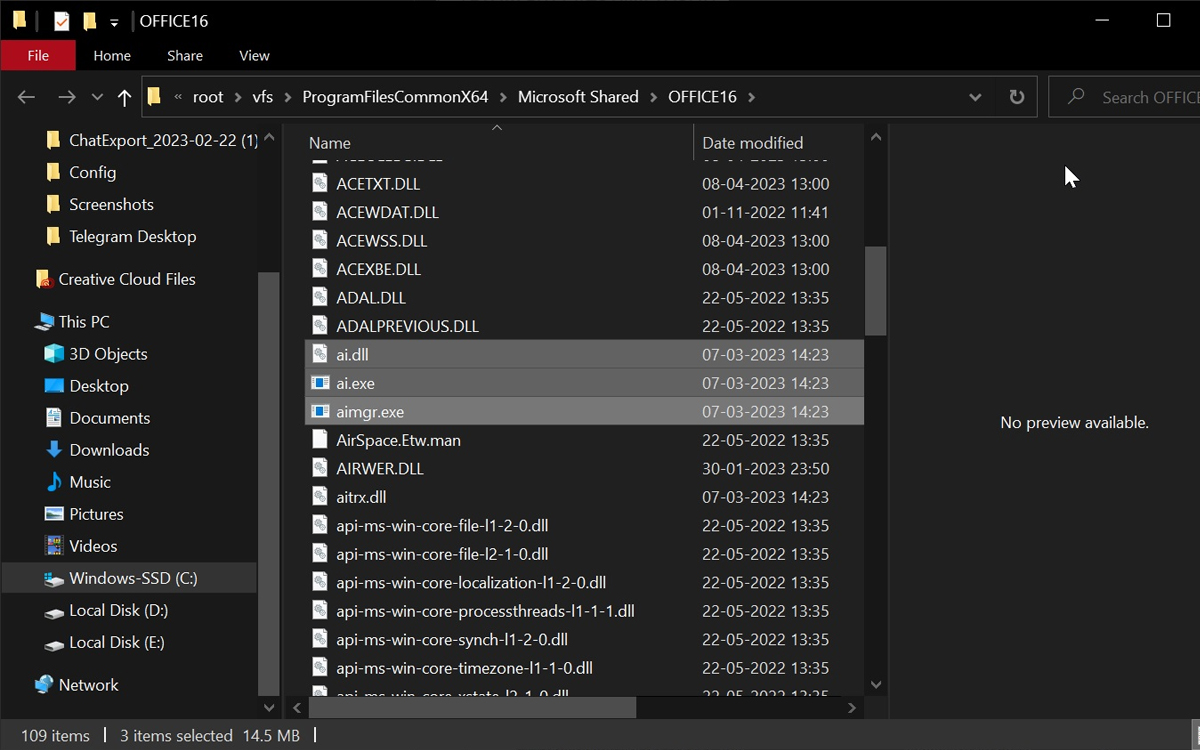Open Creative Cloud Files in sidebar
Screen dimensions: 1200x750
point(127,279)
